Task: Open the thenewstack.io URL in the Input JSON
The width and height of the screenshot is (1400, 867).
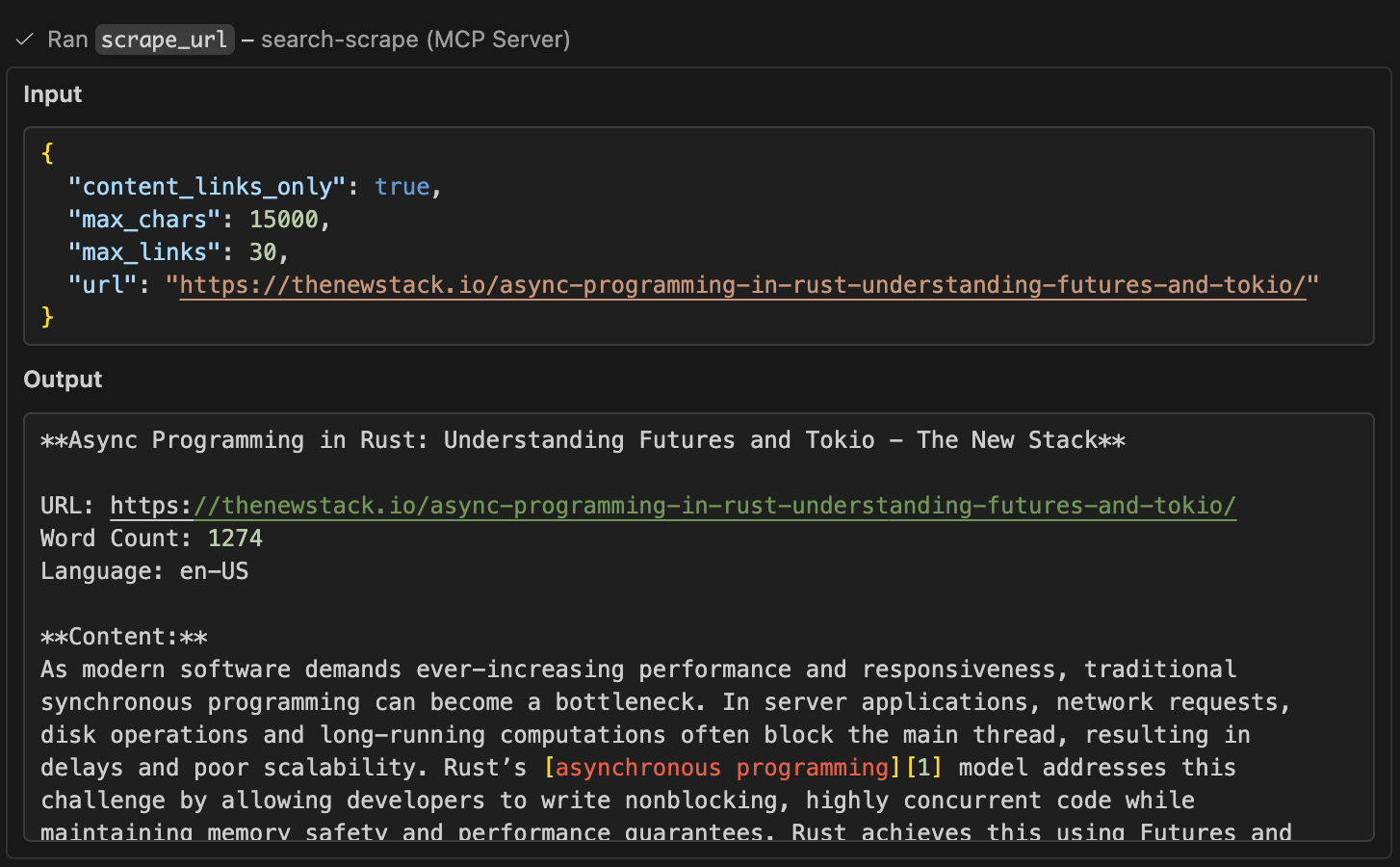Action: (x=741, y=285)
